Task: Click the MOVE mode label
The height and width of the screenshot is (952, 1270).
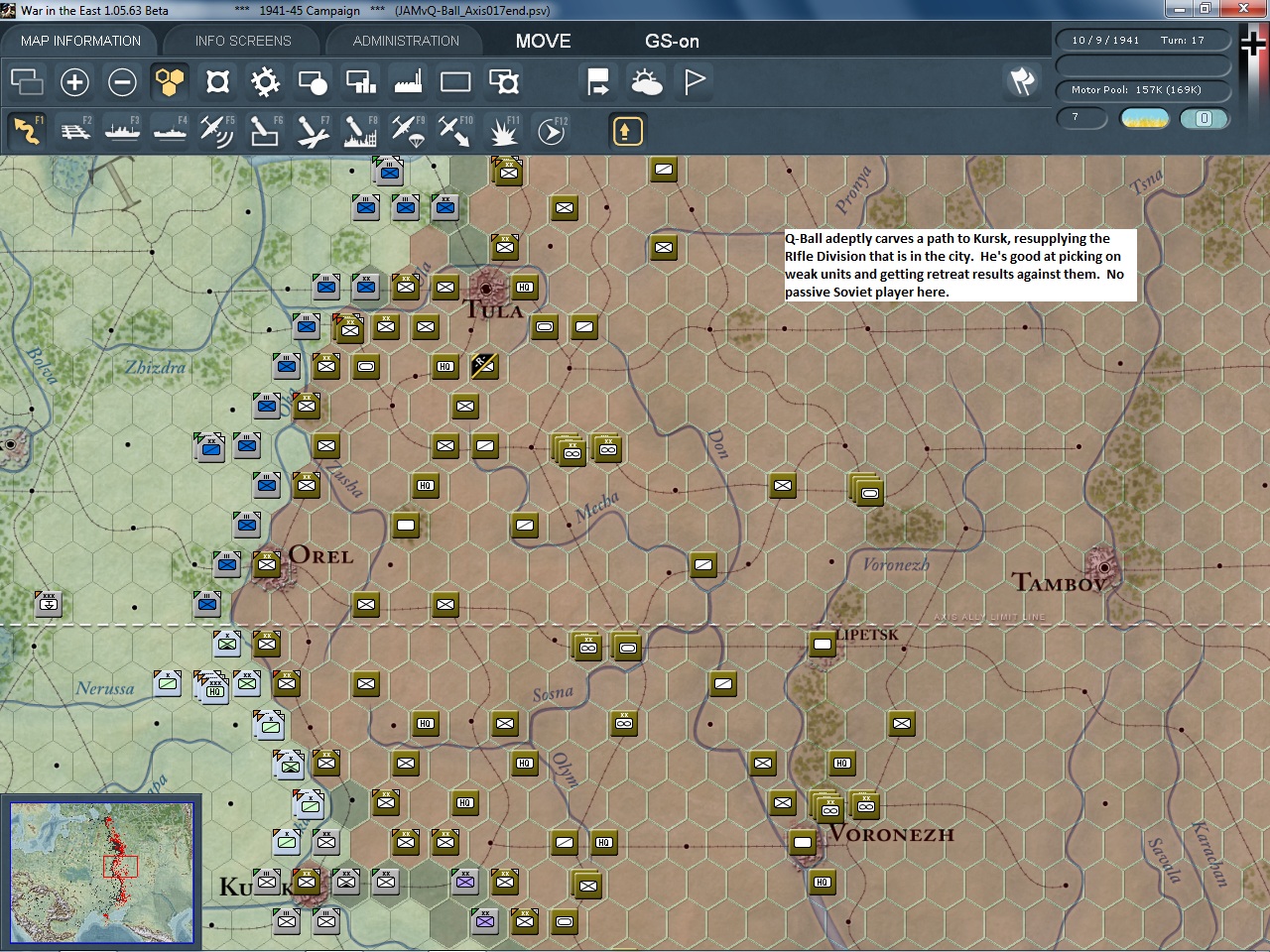Action: 543,41
